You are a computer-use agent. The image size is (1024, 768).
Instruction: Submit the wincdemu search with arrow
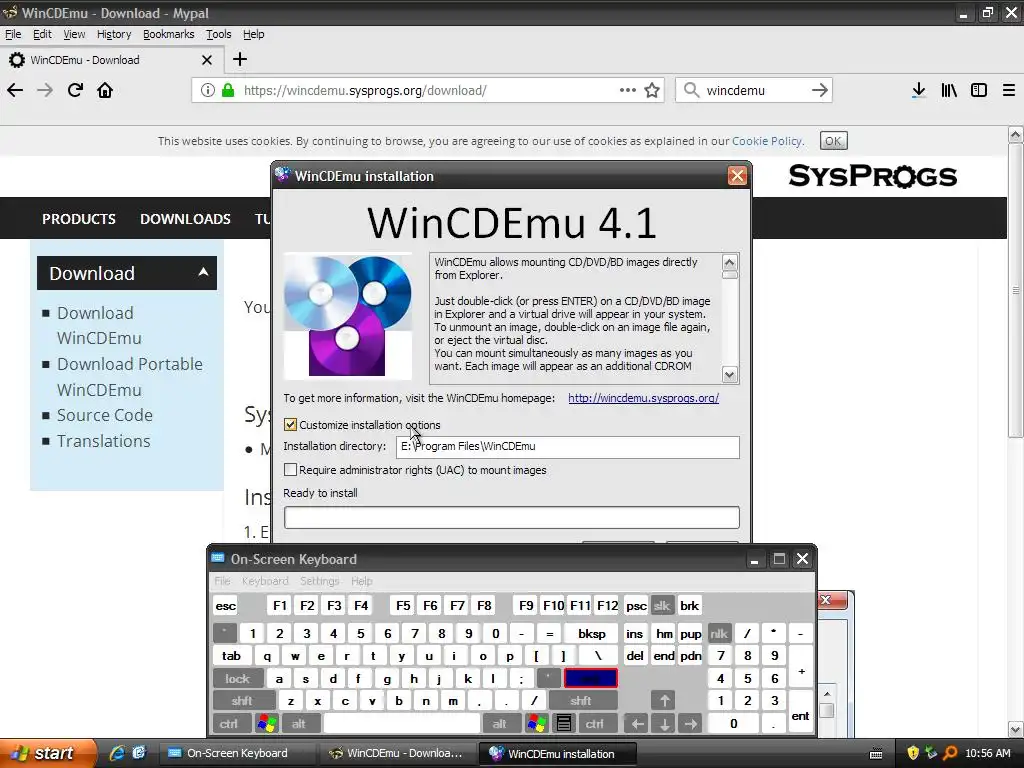[820, 90]
